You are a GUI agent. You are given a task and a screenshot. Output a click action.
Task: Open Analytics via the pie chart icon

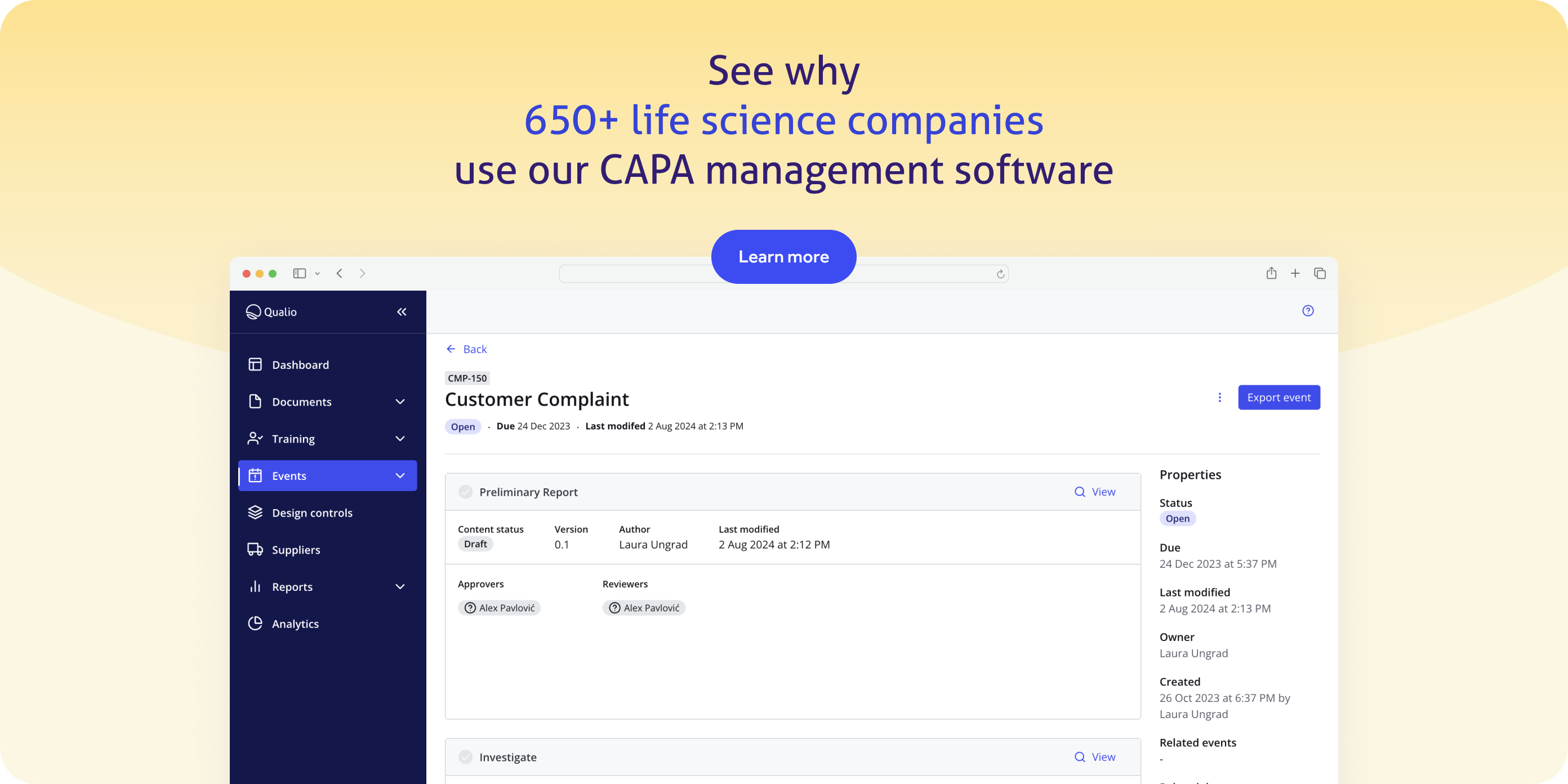(255, 623)
